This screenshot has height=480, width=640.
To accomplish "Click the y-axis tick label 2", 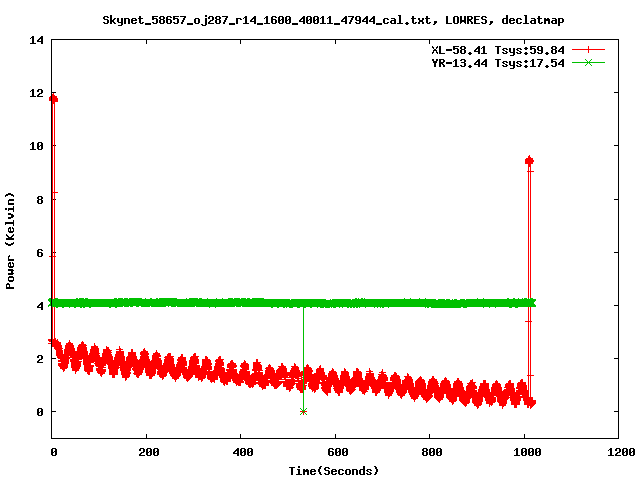I will click(40, 359).
